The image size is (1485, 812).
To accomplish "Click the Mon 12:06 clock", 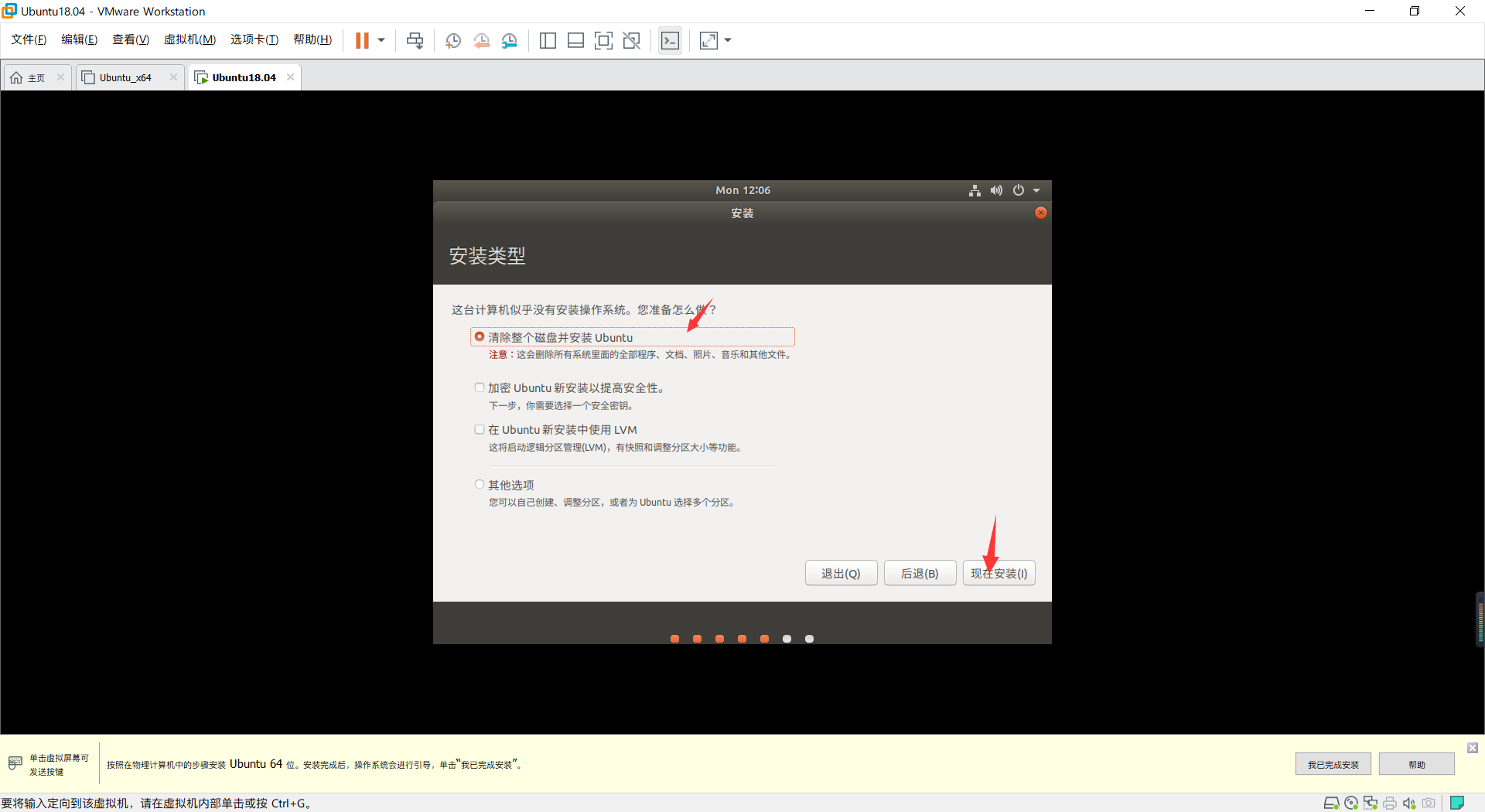I will (742, 190).
